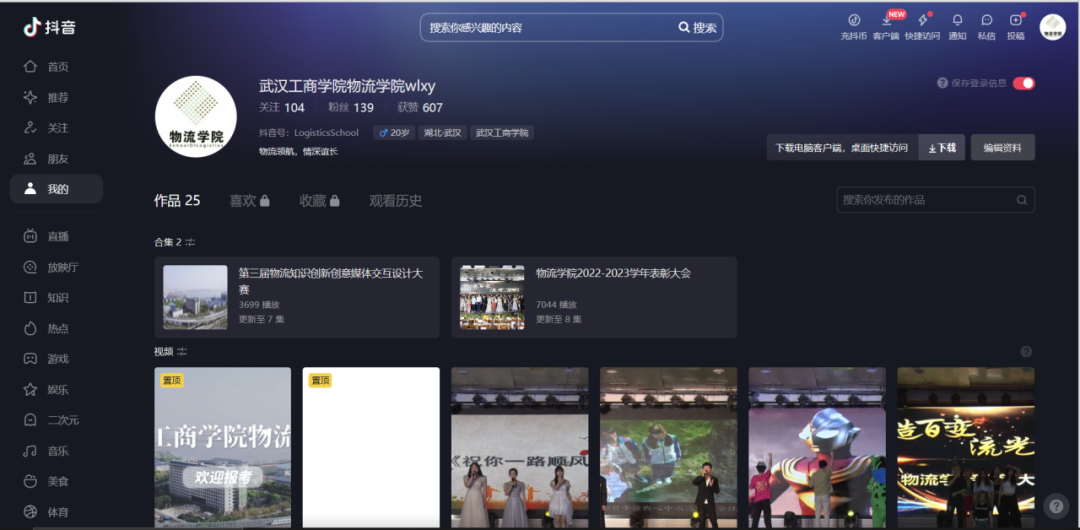Focus the 搜索你发布的作品 search field
The image size is (1080, 530).
tap(927, 200)
